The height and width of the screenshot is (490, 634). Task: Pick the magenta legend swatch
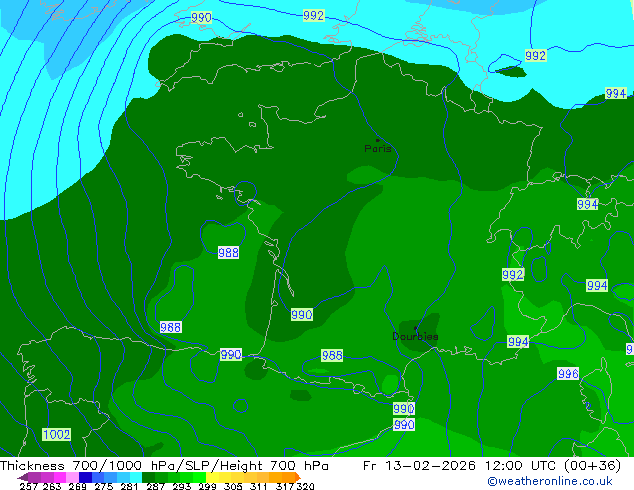60,477
